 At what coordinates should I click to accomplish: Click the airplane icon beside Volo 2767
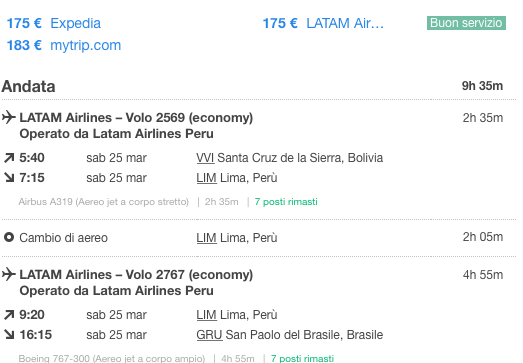9,274
